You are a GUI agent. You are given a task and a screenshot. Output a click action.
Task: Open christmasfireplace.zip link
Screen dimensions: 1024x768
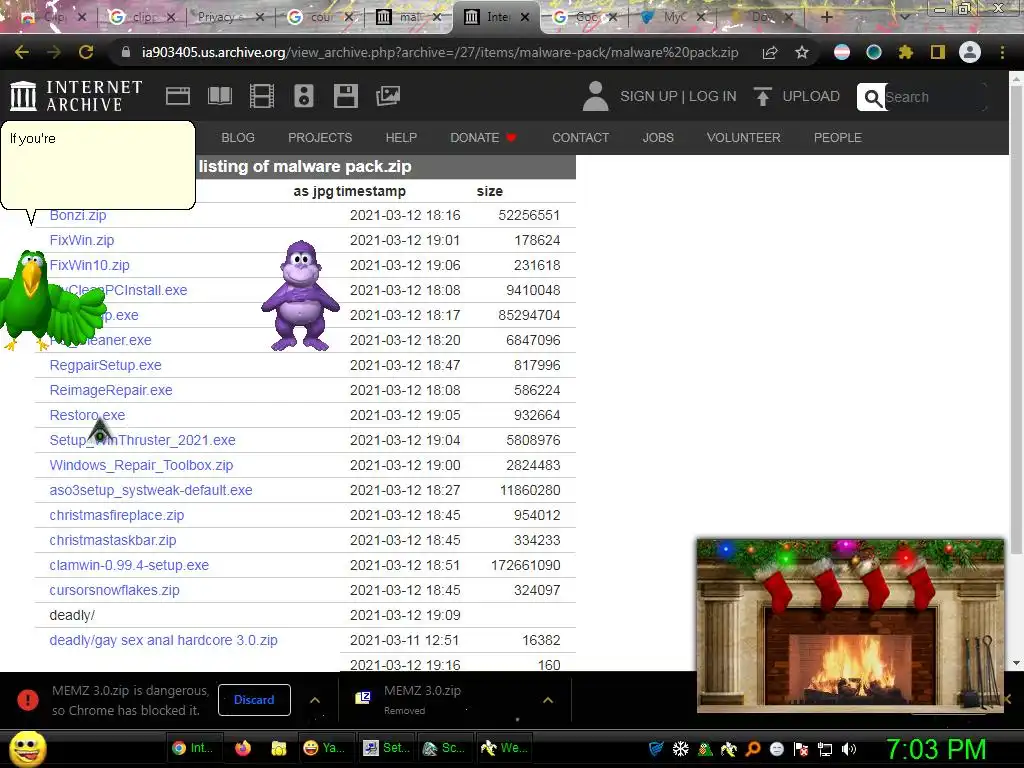point(117,515)
